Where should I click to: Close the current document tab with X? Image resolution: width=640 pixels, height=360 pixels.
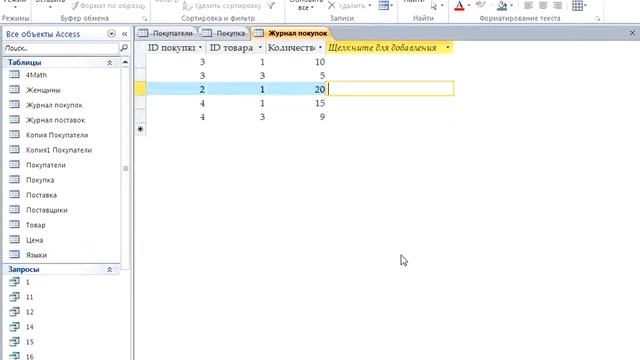tap(632, 33)
